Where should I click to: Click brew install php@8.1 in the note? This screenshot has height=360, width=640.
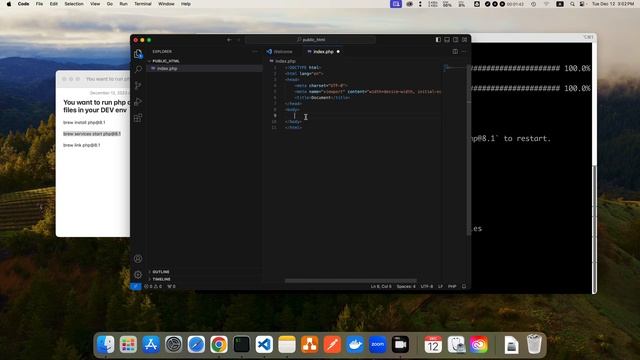click(84, 122)
